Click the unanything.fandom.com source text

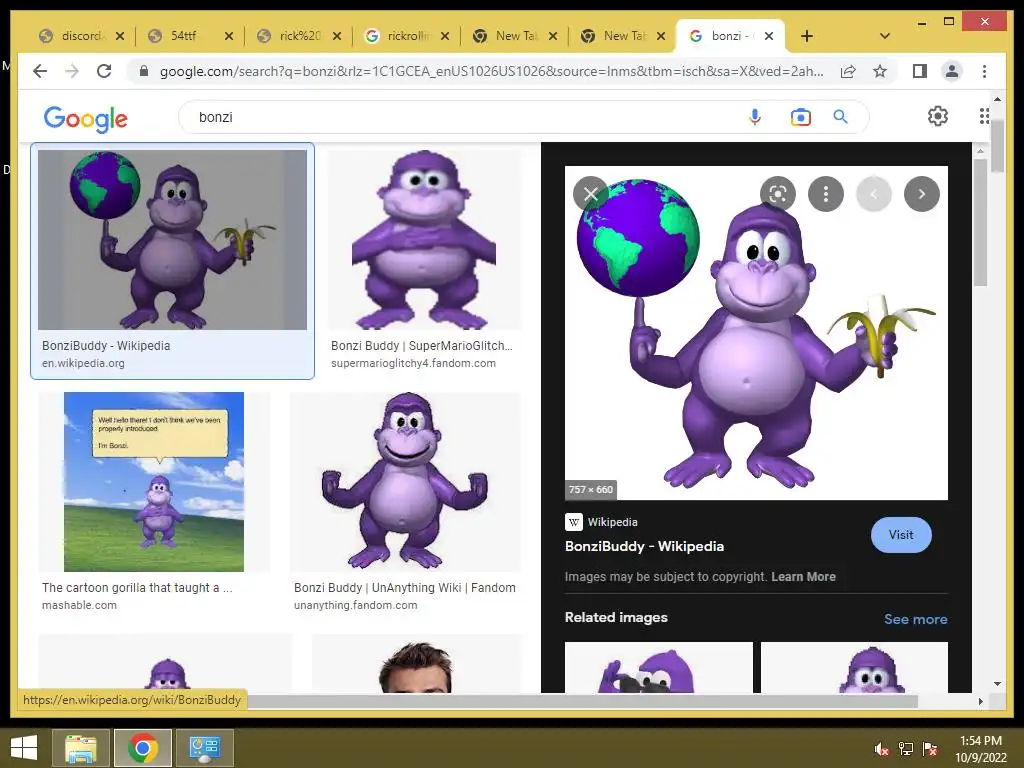click(355, 605)
